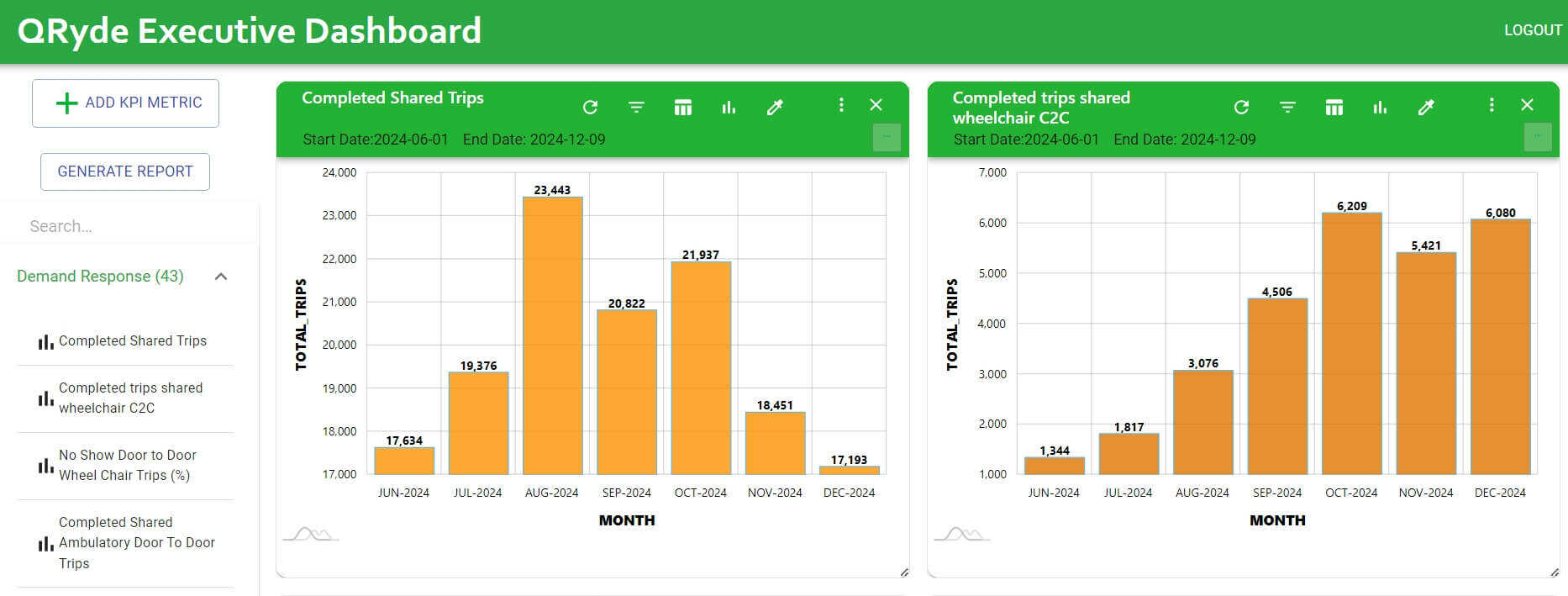Refresh the wheelchair C2C chart

(x=1241, y=107)
